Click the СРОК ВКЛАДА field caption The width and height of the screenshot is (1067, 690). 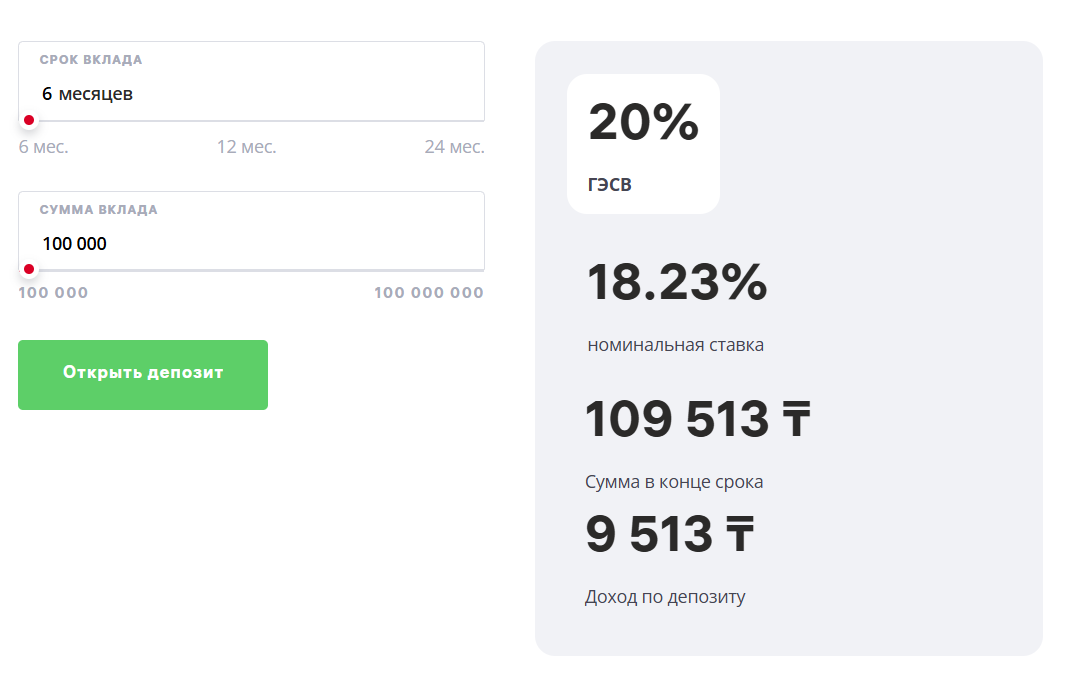(91, 60)
